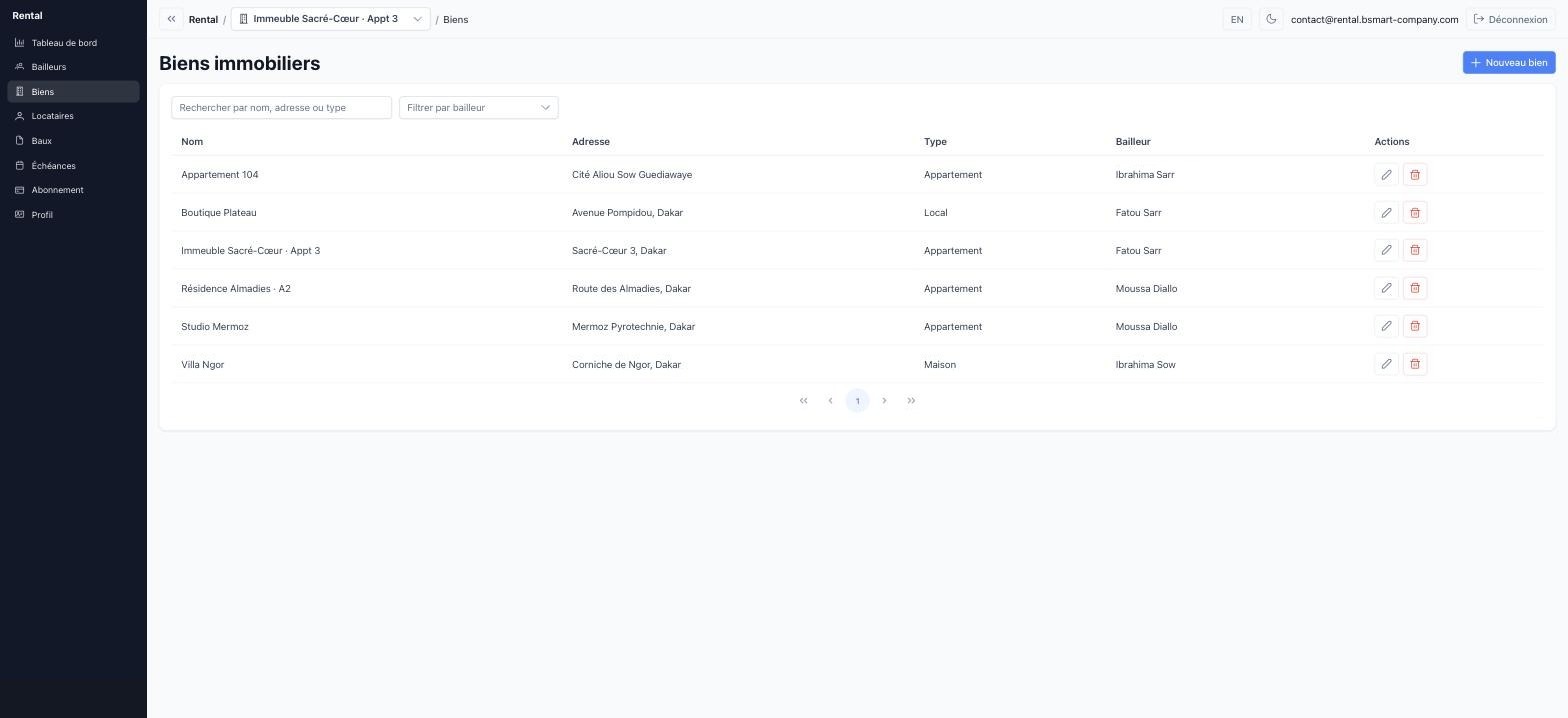Collapse the sidebar with double-chevron icon

point(171,19)
